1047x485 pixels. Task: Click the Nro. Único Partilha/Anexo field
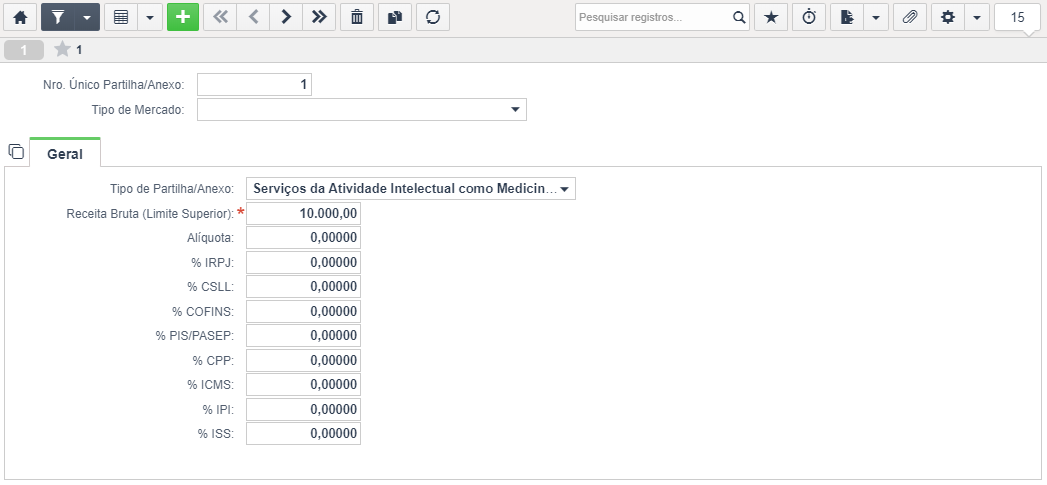pos(254,85)
